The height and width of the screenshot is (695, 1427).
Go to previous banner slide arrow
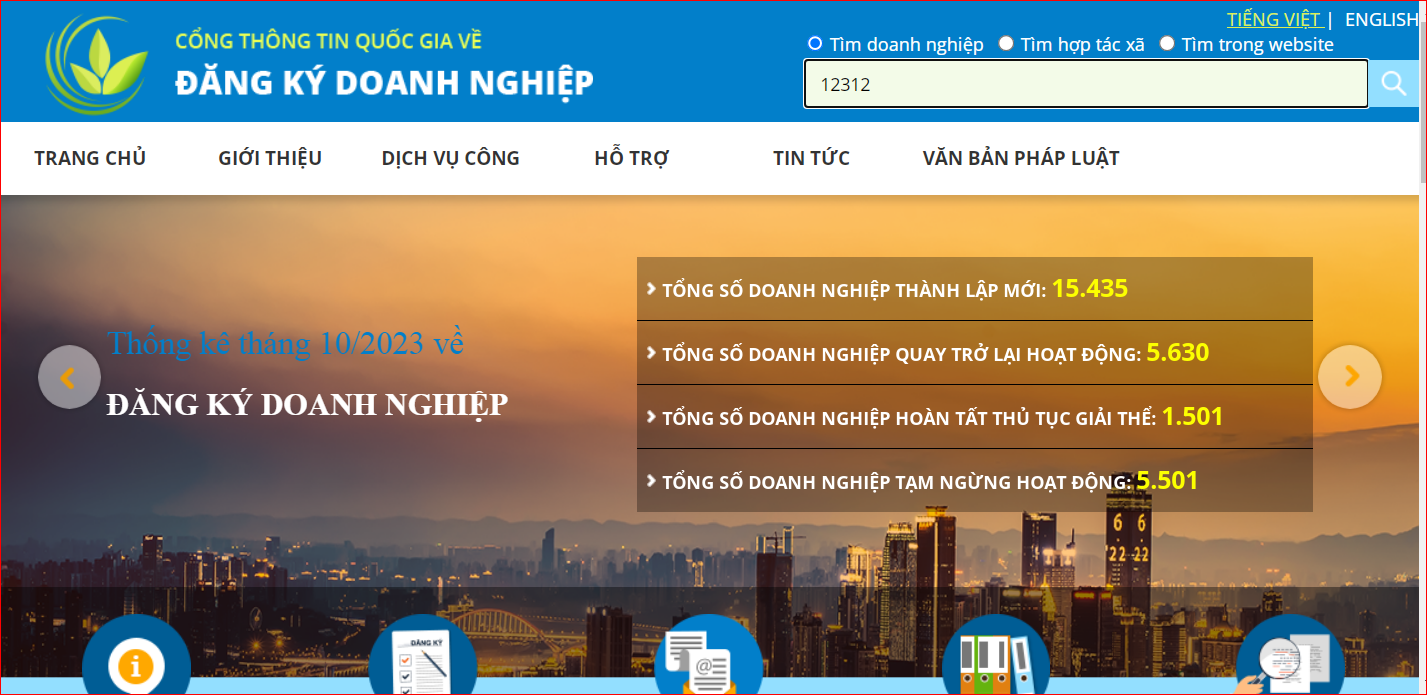(69, 377)
